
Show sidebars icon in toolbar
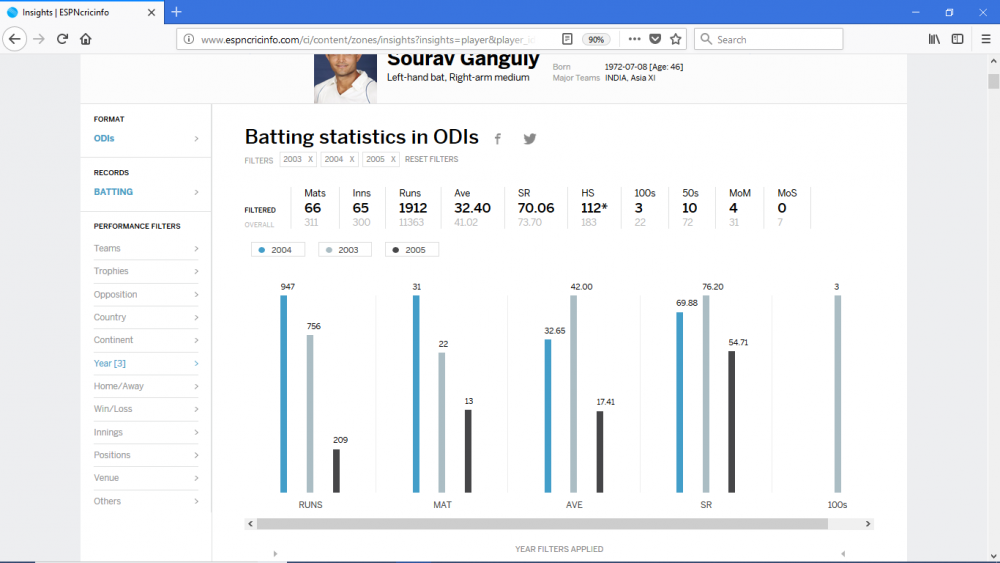(x=957, y=39)
